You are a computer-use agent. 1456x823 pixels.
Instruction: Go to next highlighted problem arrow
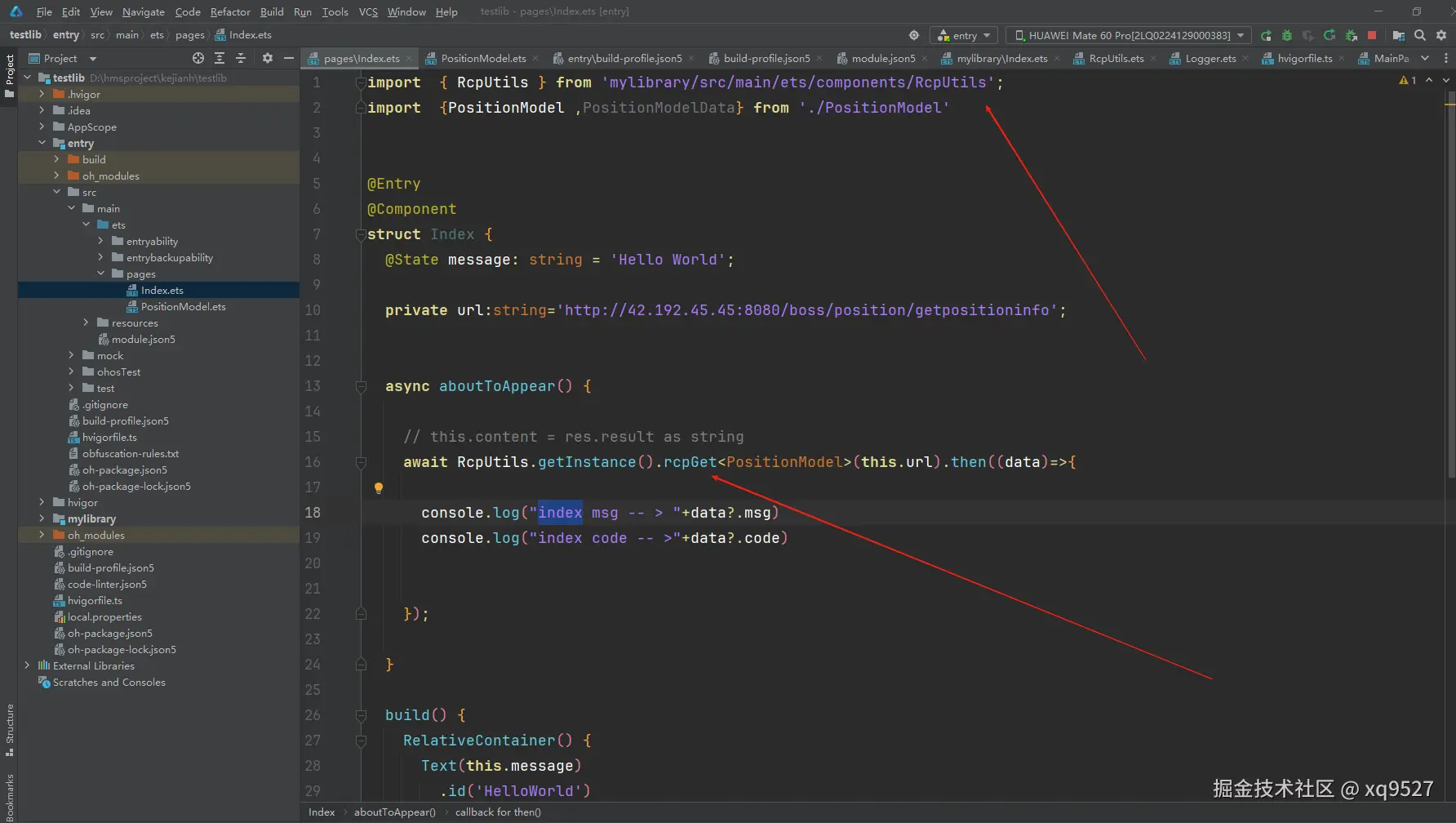1445,80
